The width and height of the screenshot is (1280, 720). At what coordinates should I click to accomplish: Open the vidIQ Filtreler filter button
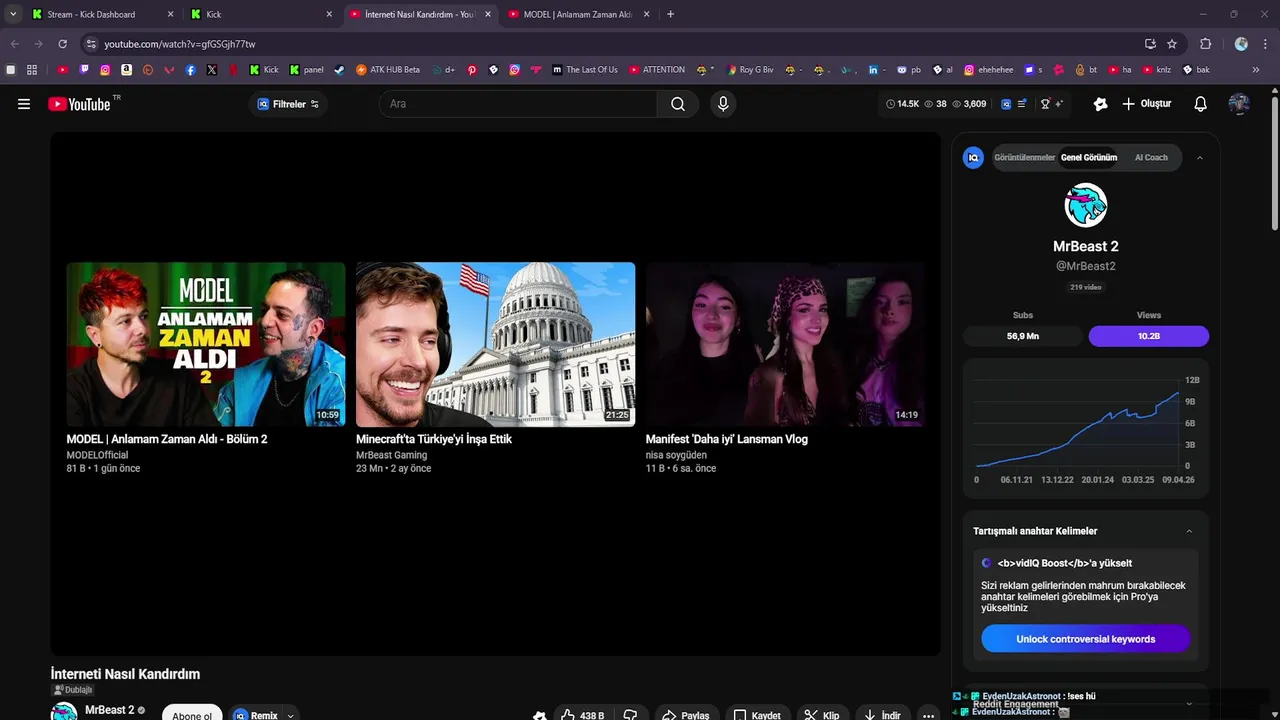tap(288, 104)
